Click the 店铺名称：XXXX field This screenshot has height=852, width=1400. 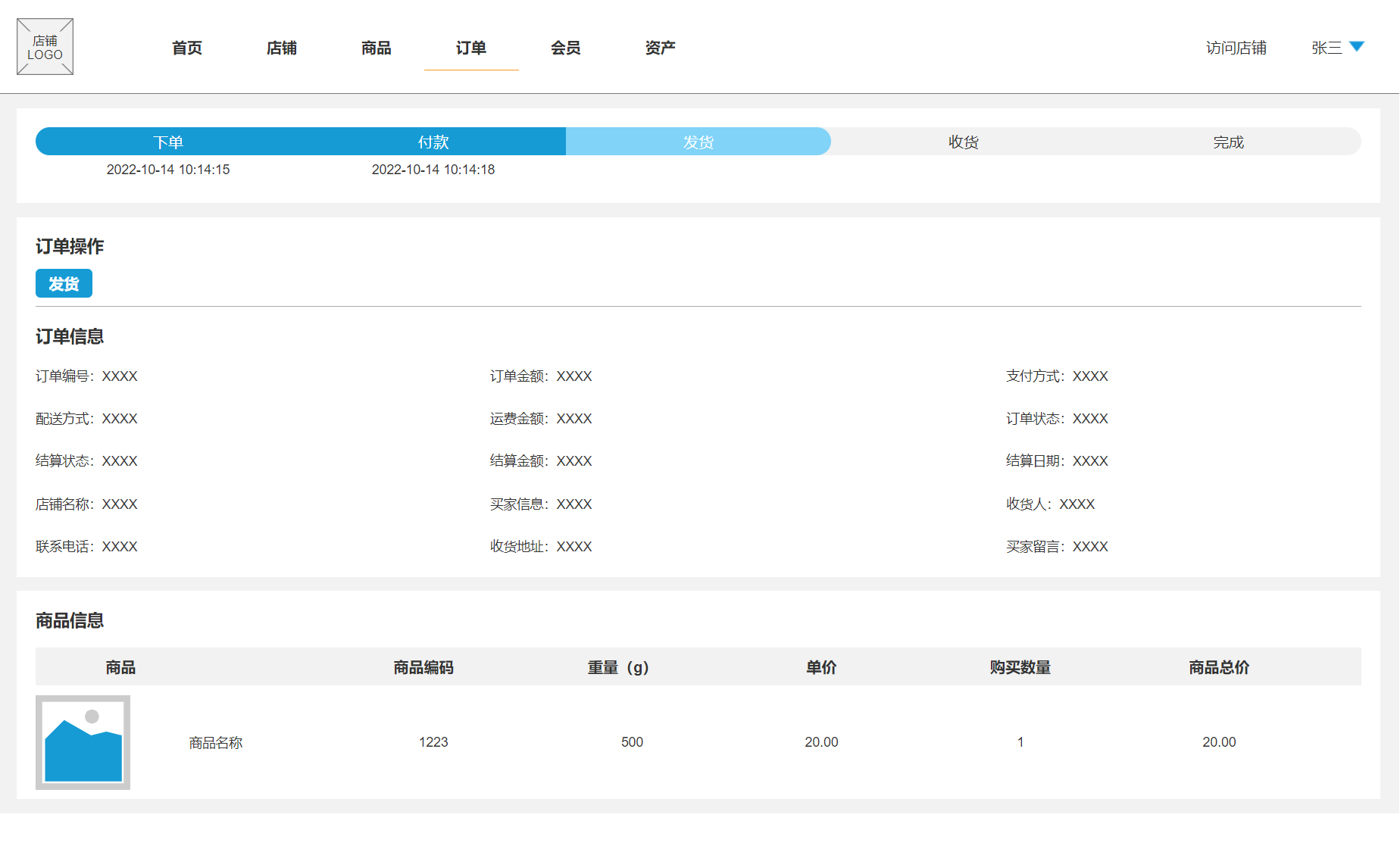tap(86, 504)
